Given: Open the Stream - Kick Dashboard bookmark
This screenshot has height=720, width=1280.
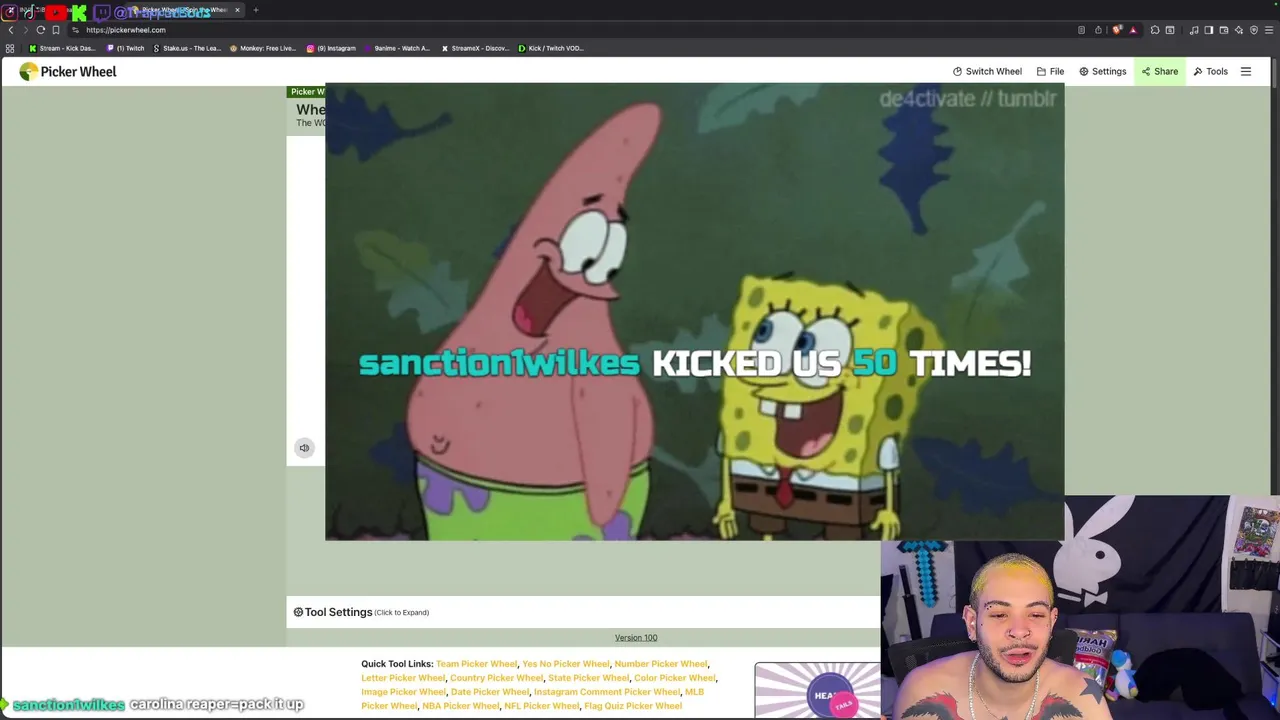Looking at the screenshot, I should [60, 48].
